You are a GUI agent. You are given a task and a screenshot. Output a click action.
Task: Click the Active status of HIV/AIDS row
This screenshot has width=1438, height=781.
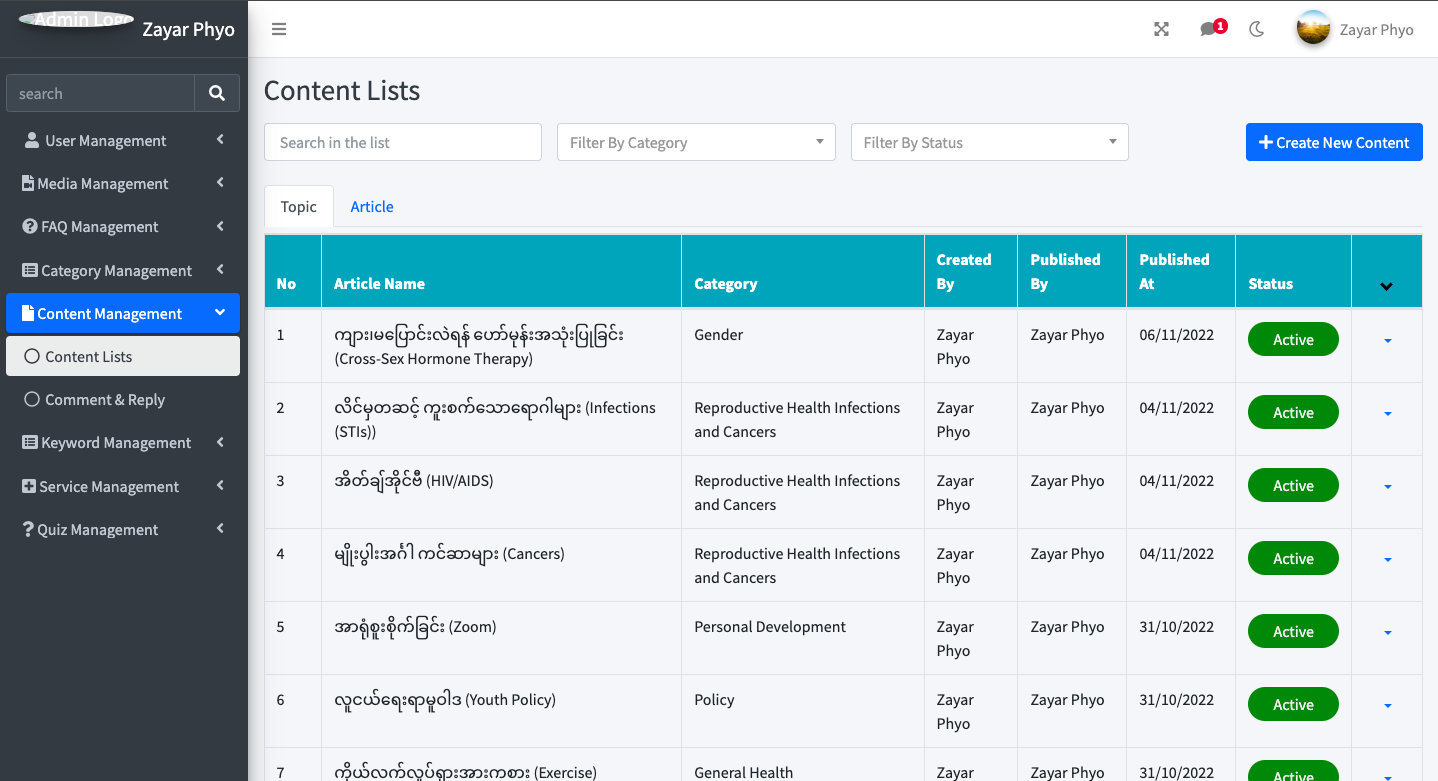1293,485
